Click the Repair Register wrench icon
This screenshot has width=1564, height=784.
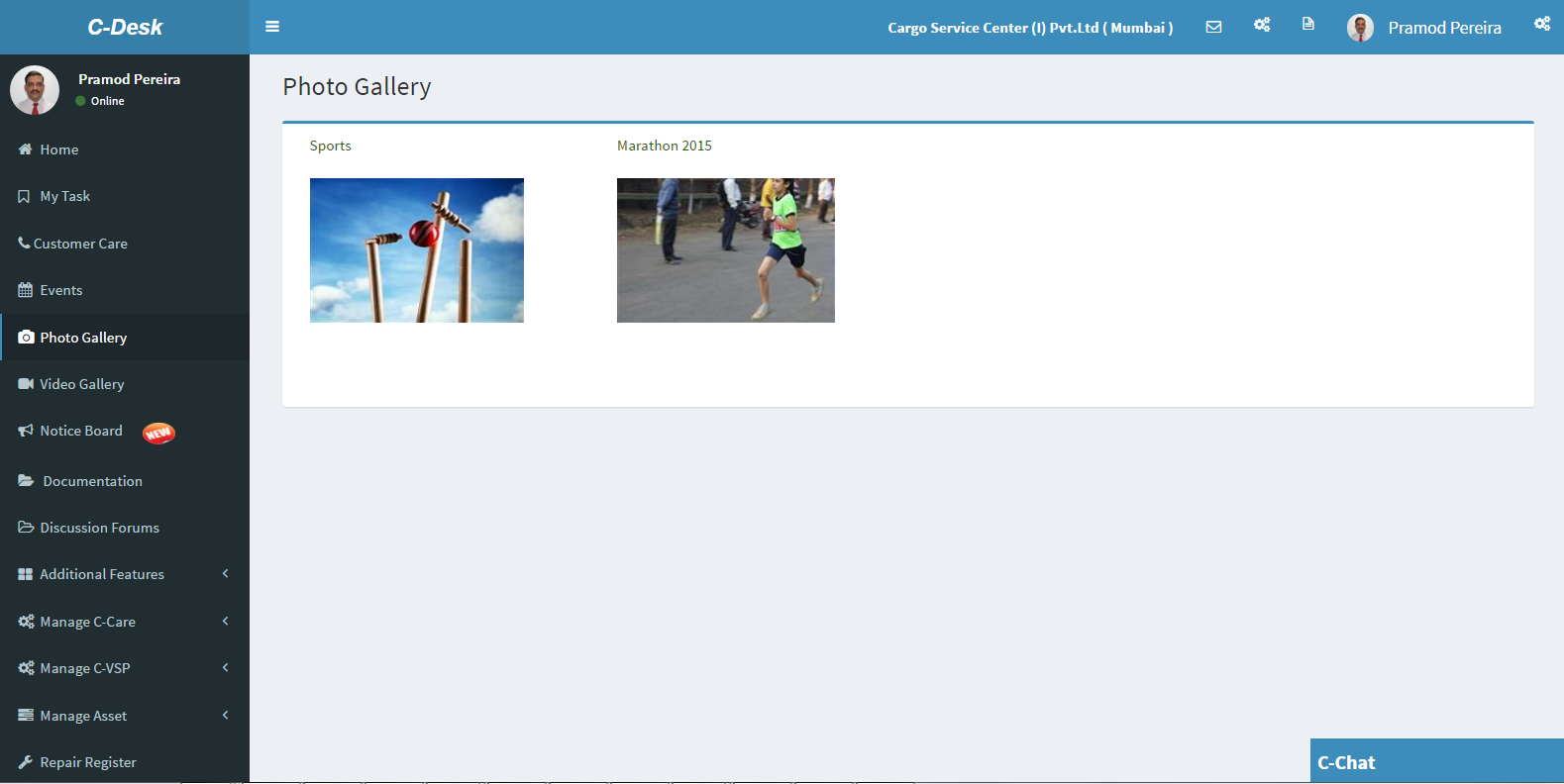click(26, 762)
